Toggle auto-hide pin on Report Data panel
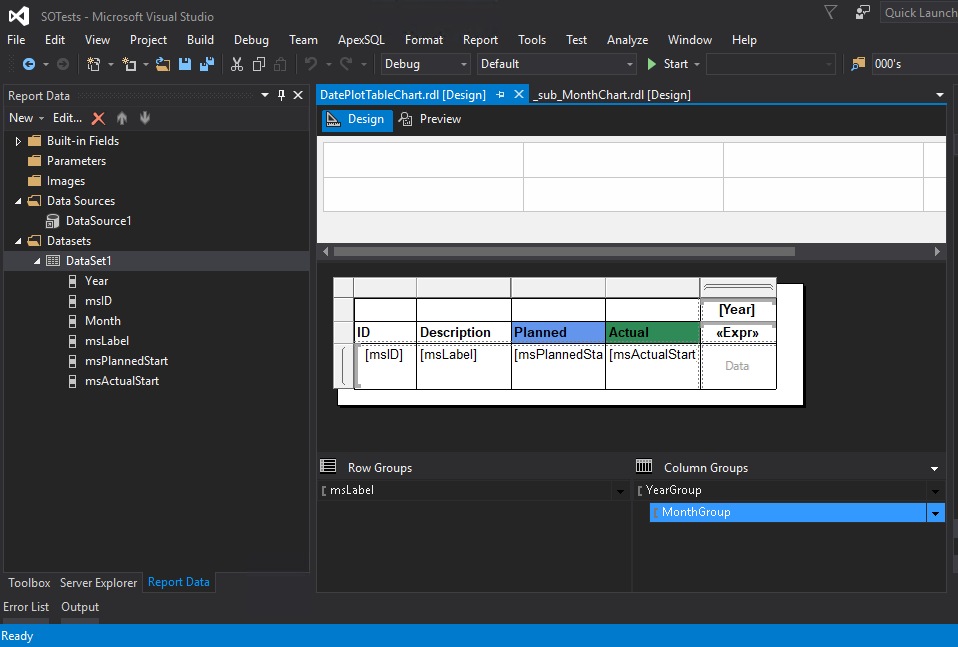Image resolution: width=958 pixels, height=647 pixels. click(281, 95)
